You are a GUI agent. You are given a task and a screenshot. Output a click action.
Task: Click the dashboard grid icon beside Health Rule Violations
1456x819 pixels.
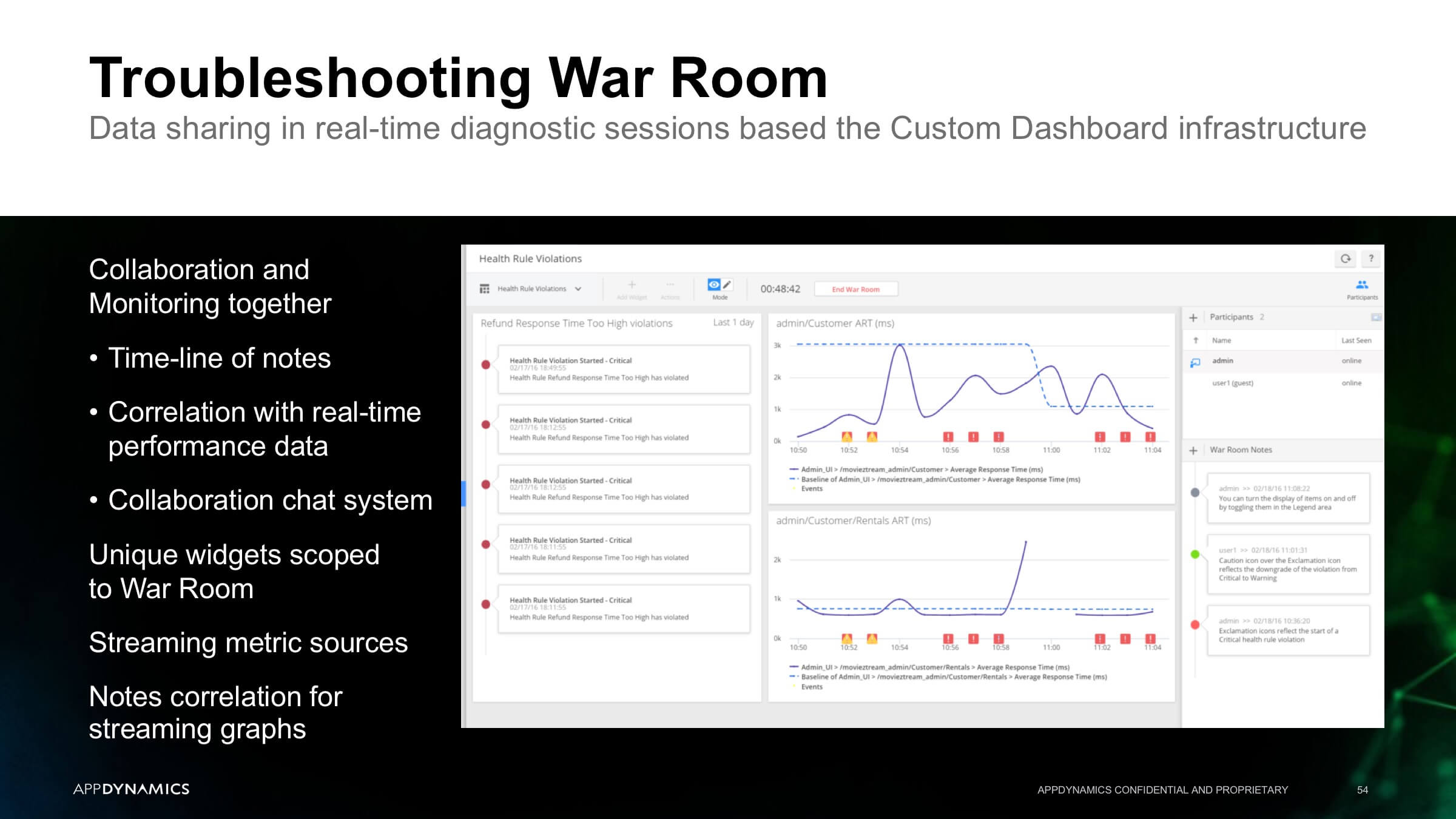coord(484,289)
